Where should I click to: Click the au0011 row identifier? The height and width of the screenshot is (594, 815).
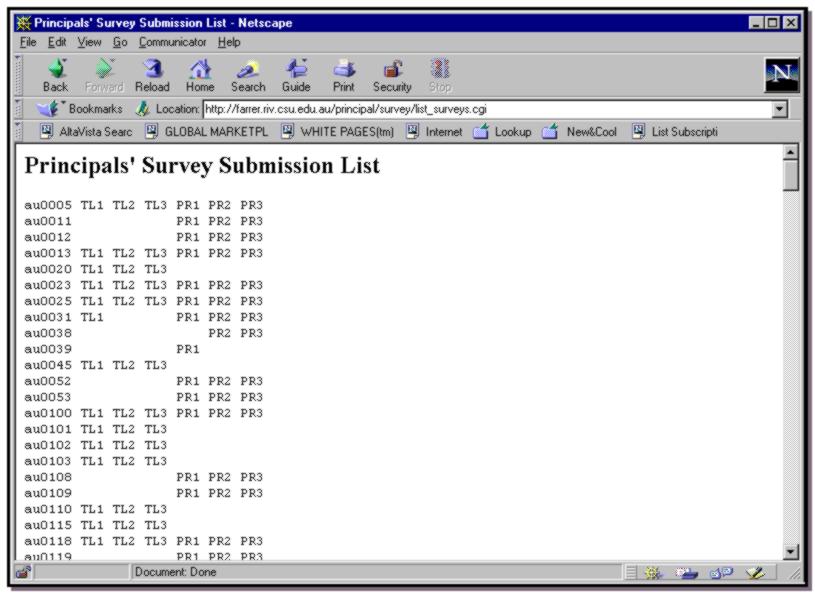pyautogui.click(x=48, y=221)
